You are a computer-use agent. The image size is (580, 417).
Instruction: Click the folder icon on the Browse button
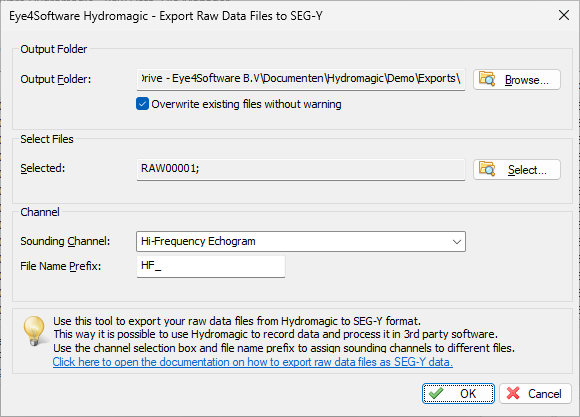[x=487, y=79]
